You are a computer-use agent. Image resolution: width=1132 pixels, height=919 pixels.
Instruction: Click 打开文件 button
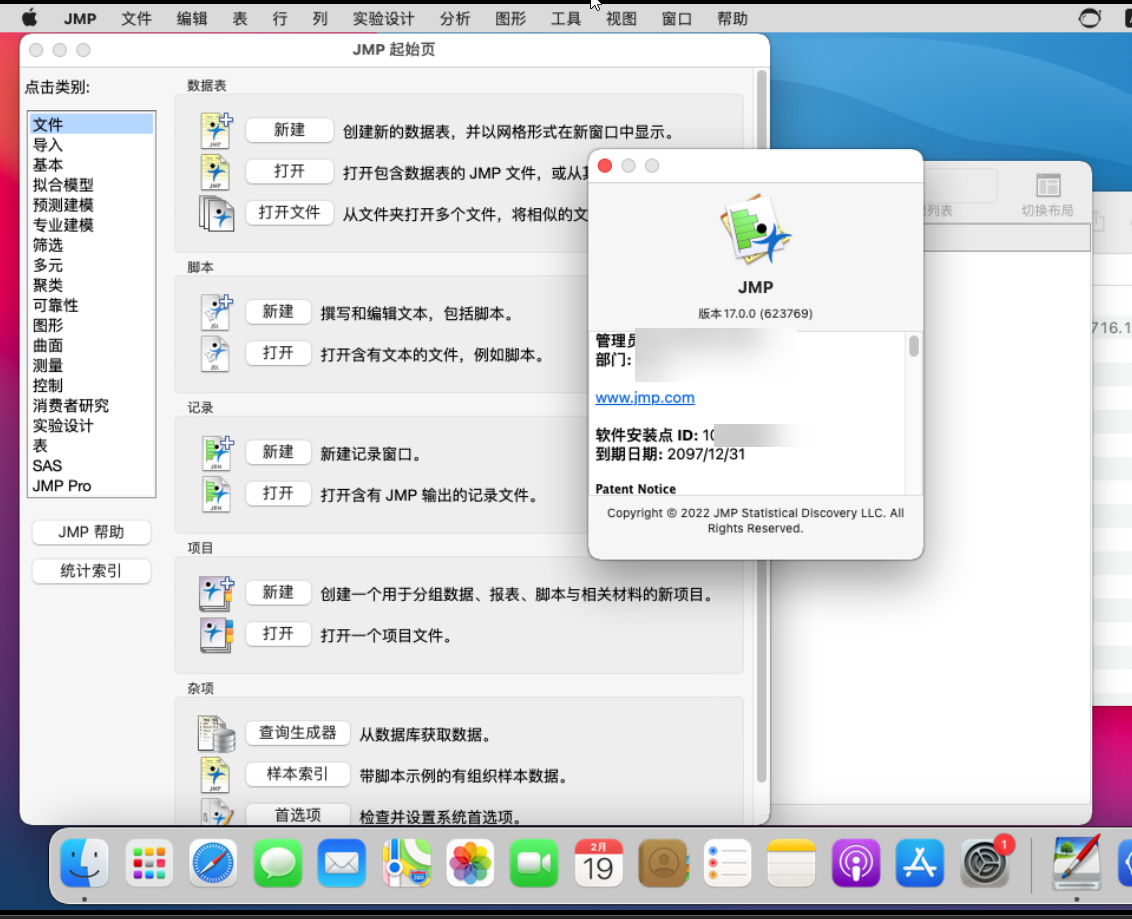tap(289, 212)
